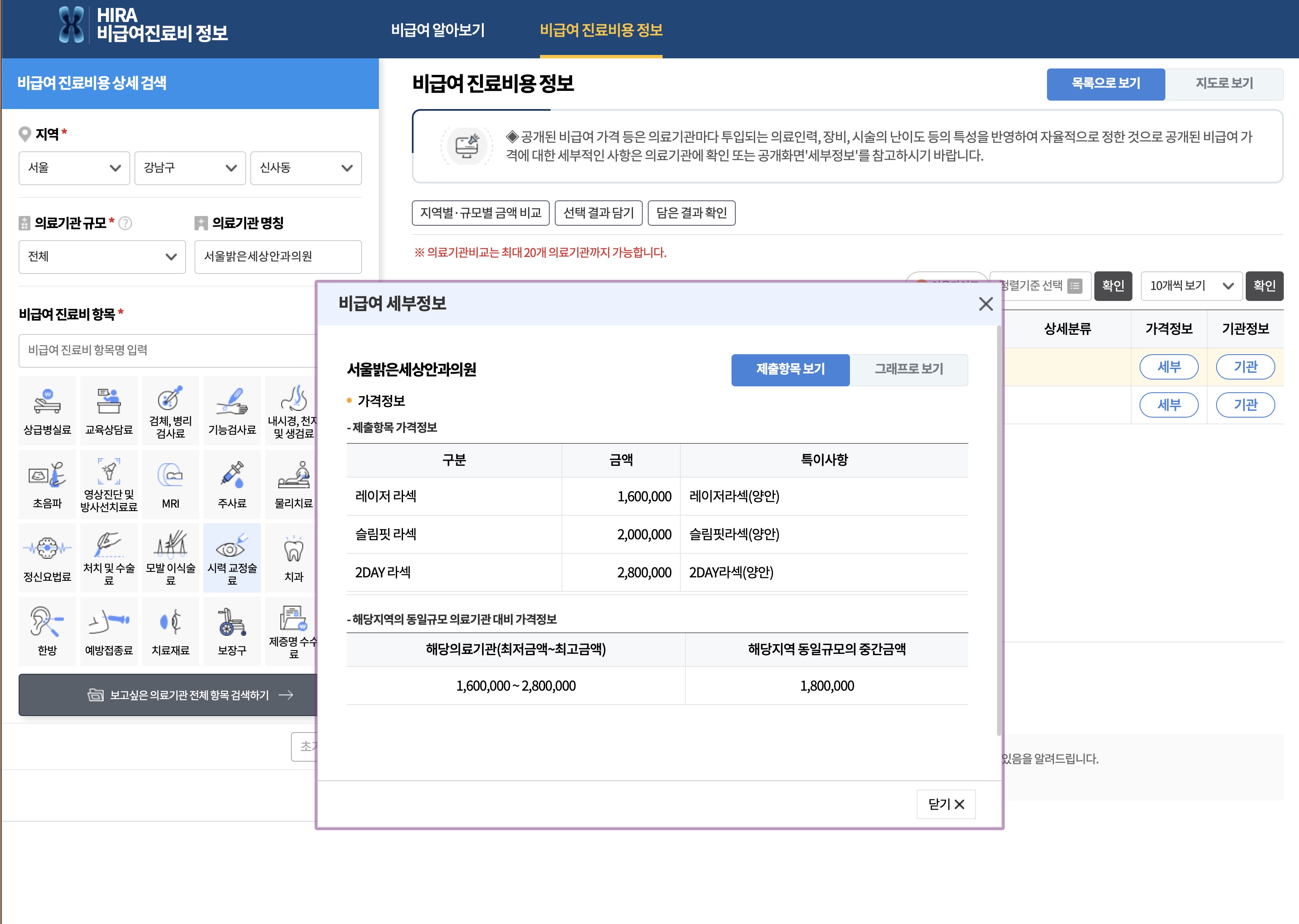Open the 서울 region dropdown
The width and height of the screenshot is (1299, 924).
[x=74, y=168]
